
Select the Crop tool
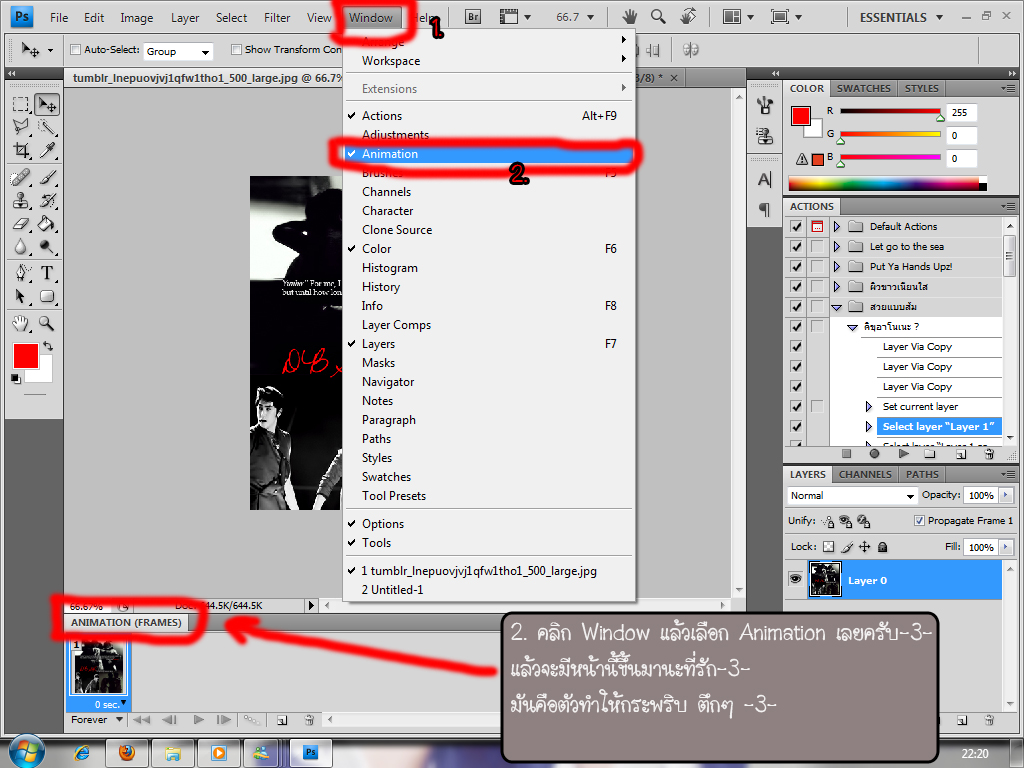click(x=22, y=150)
